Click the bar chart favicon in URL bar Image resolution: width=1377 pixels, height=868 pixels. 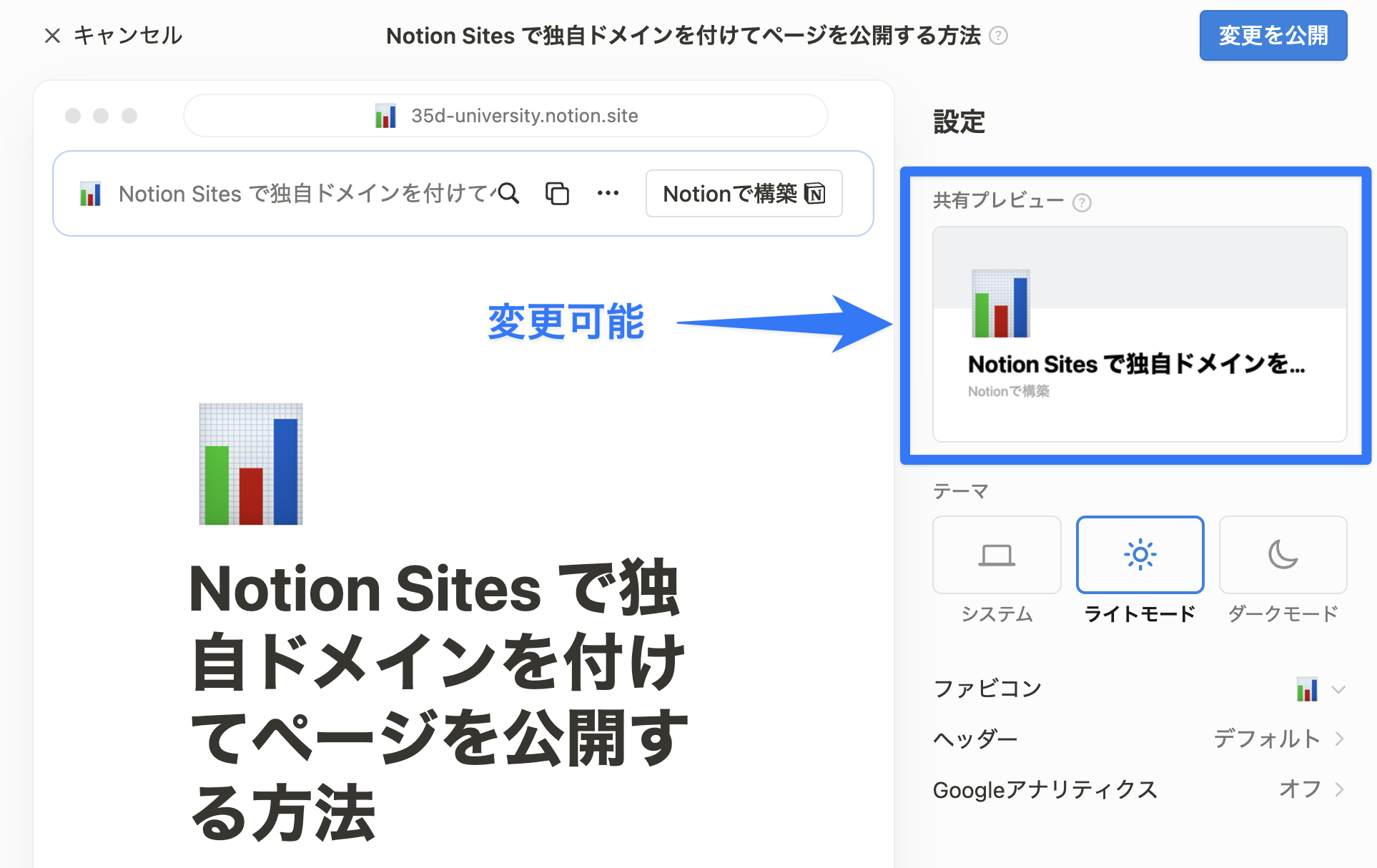[385, 116]
